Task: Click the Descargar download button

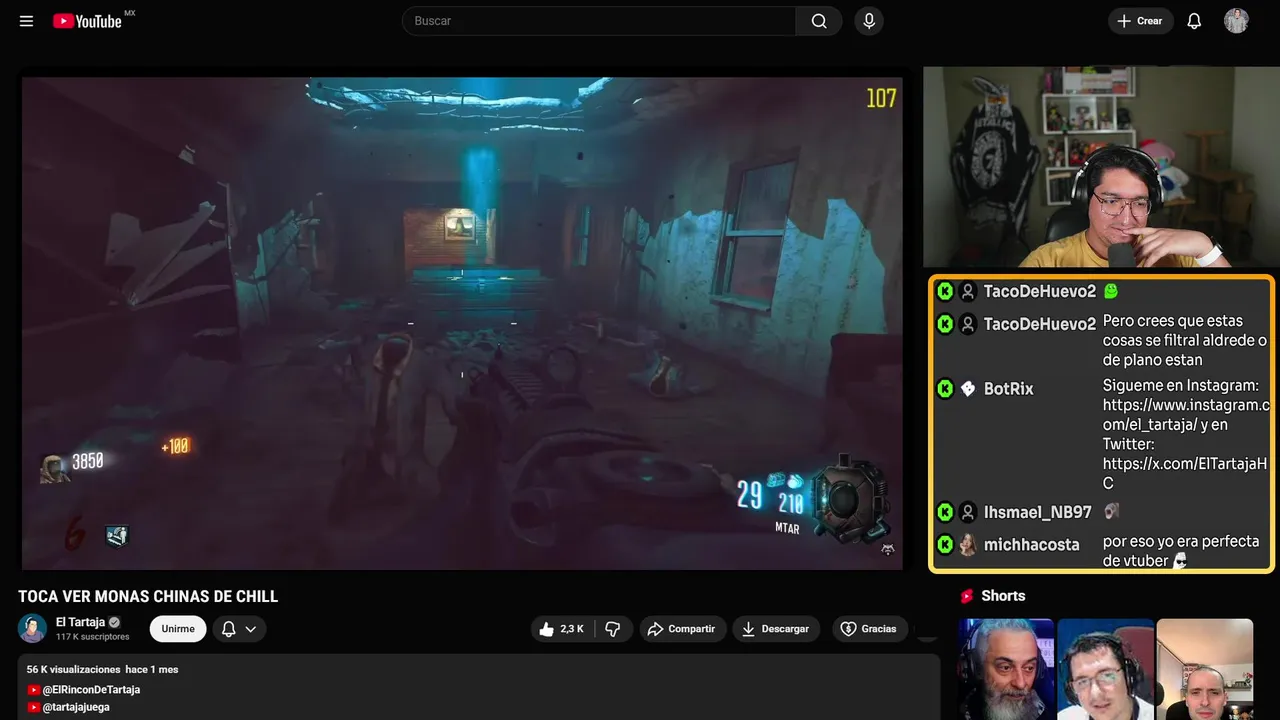Action: tap(776, 629)
